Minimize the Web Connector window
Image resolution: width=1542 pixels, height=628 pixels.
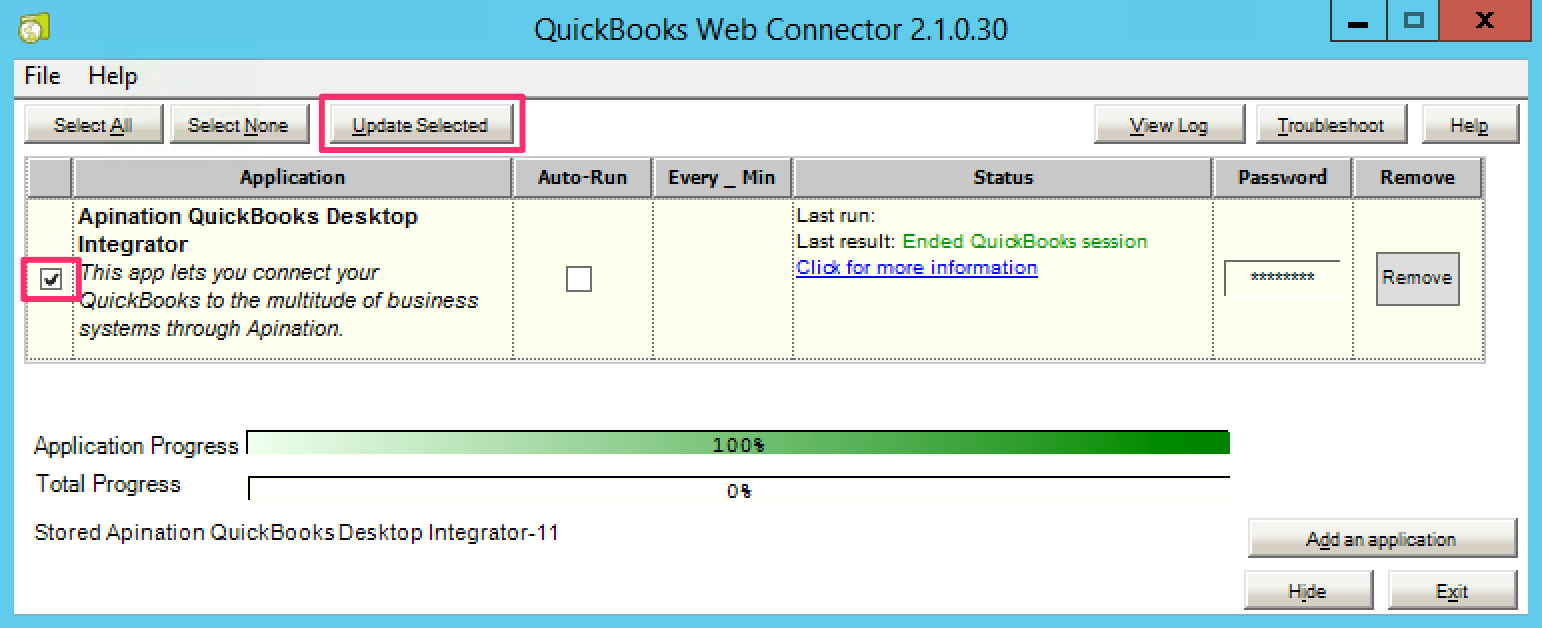click(1358, 20)
